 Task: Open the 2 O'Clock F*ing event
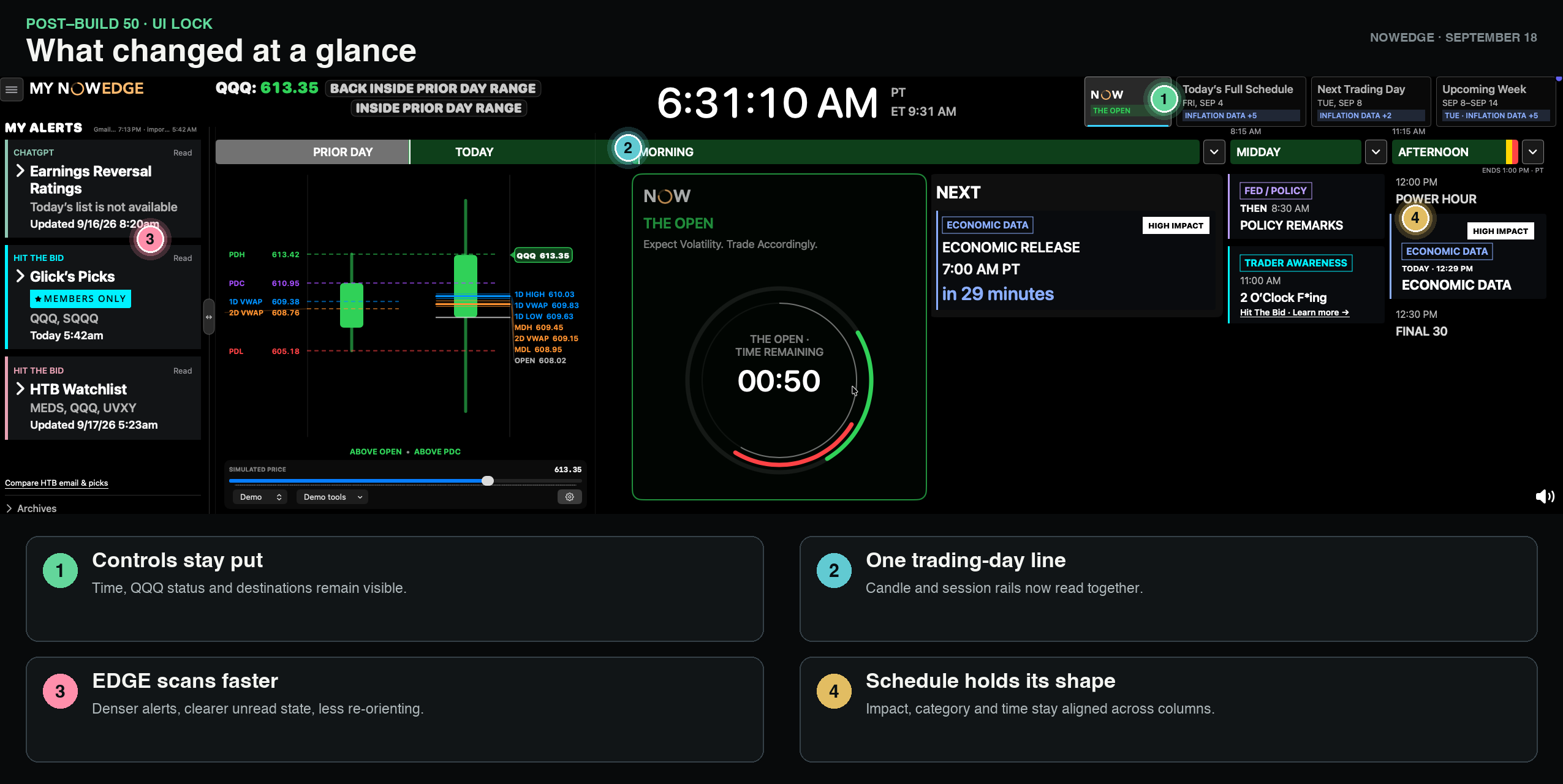point(1283,298)
